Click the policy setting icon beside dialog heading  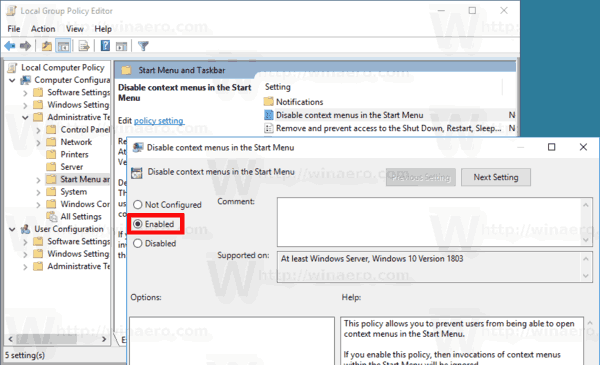click(x=137, y=173)
